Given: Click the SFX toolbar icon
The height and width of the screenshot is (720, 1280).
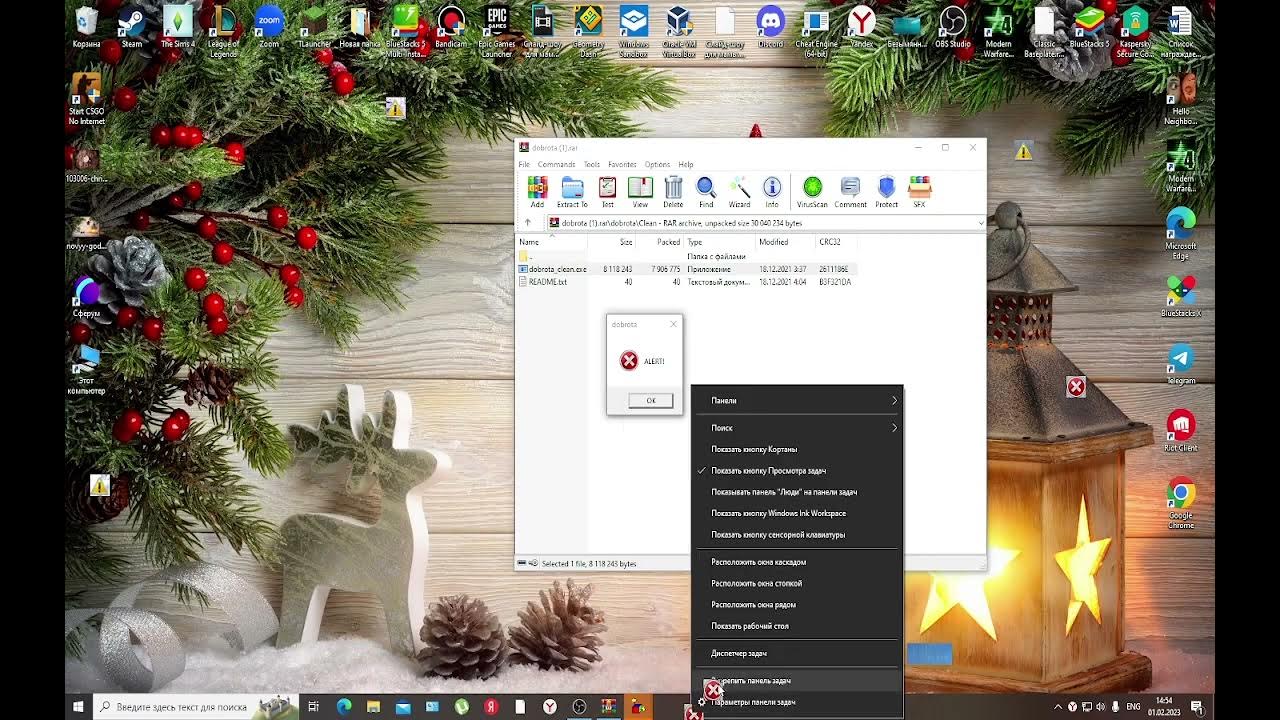Looking at the screenshot, I should pyautogui.click(x=919, y=192).
